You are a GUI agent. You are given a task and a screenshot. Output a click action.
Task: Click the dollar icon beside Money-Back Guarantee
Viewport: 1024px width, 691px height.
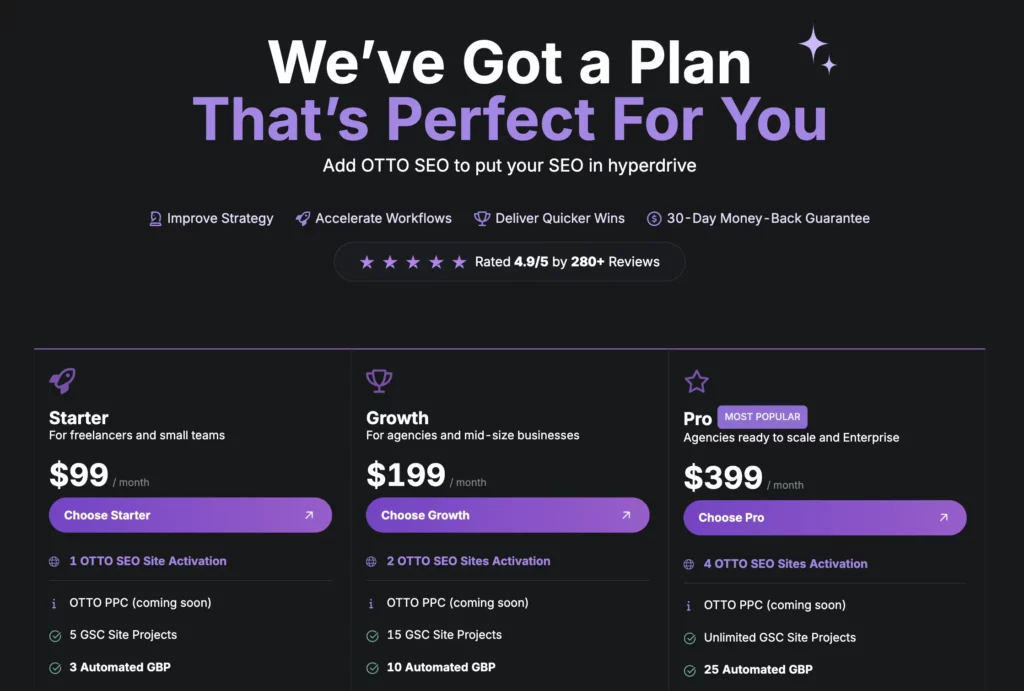point(655,218)
